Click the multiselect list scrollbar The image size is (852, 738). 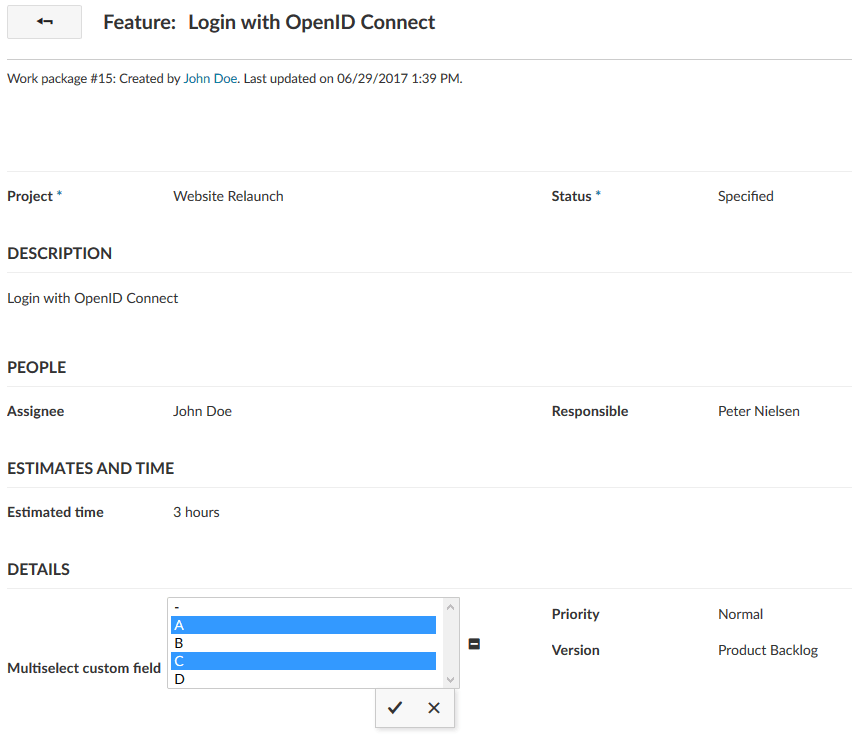point(449,642)
